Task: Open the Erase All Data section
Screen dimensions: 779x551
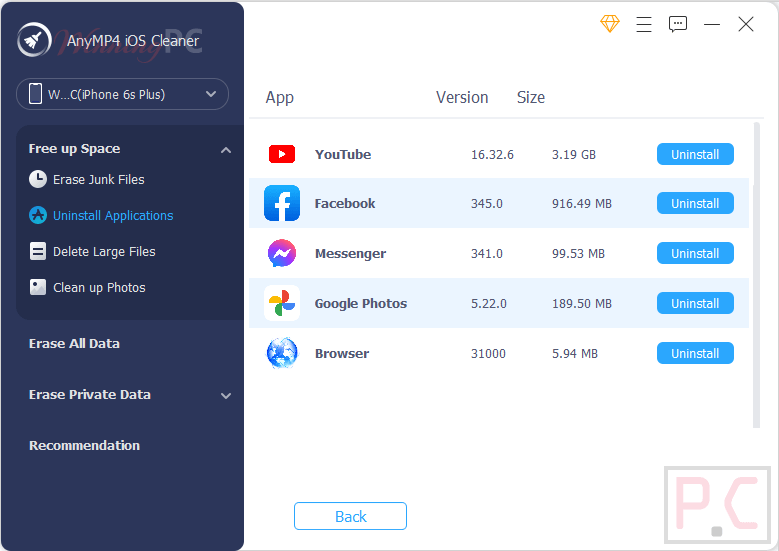Action: (x=75, y=343)
